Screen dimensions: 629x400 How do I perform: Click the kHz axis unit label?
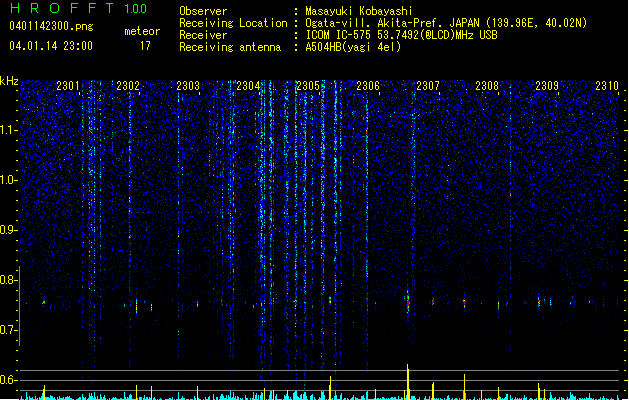9,81
